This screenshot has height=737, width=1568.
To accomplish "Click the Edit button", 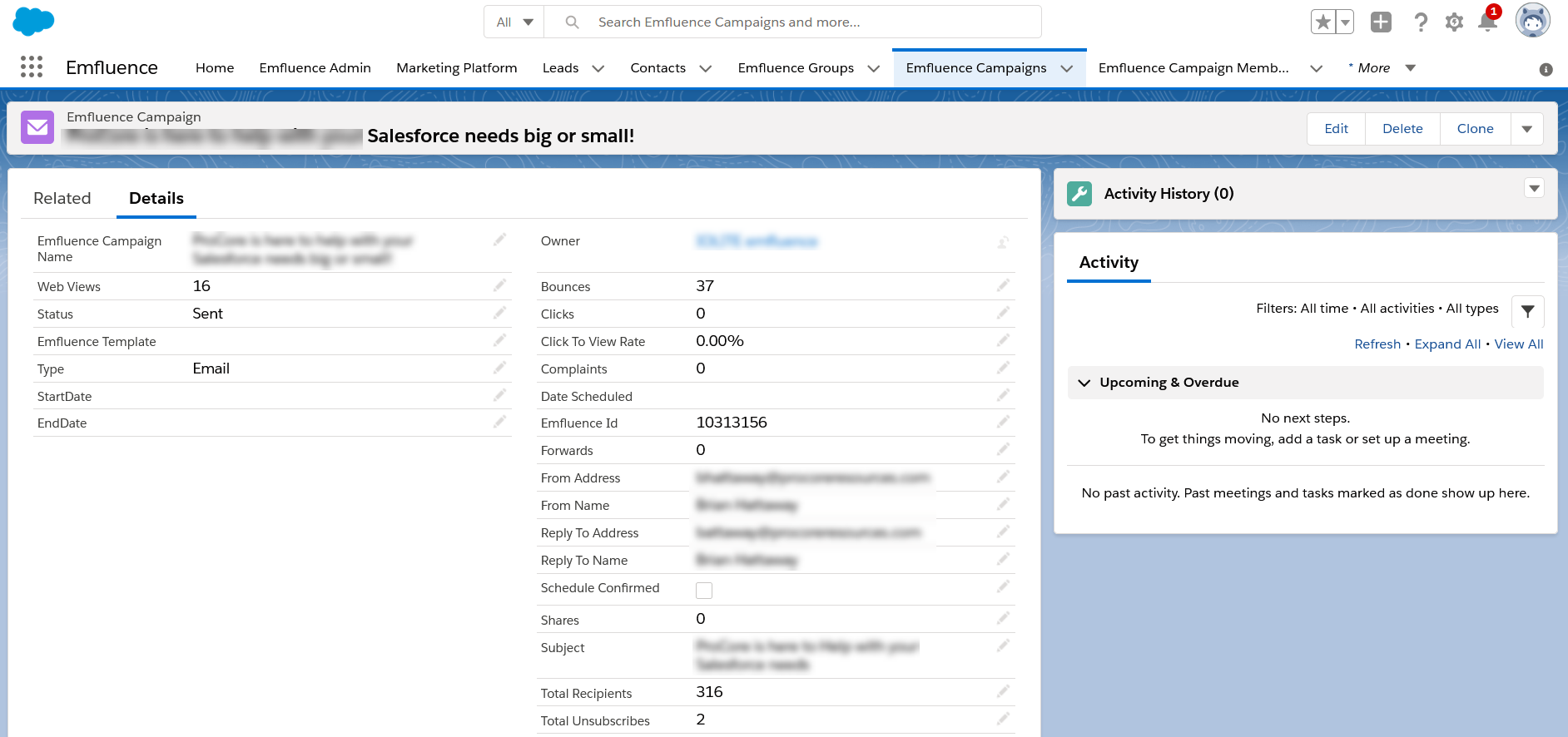I will 1336,129.
